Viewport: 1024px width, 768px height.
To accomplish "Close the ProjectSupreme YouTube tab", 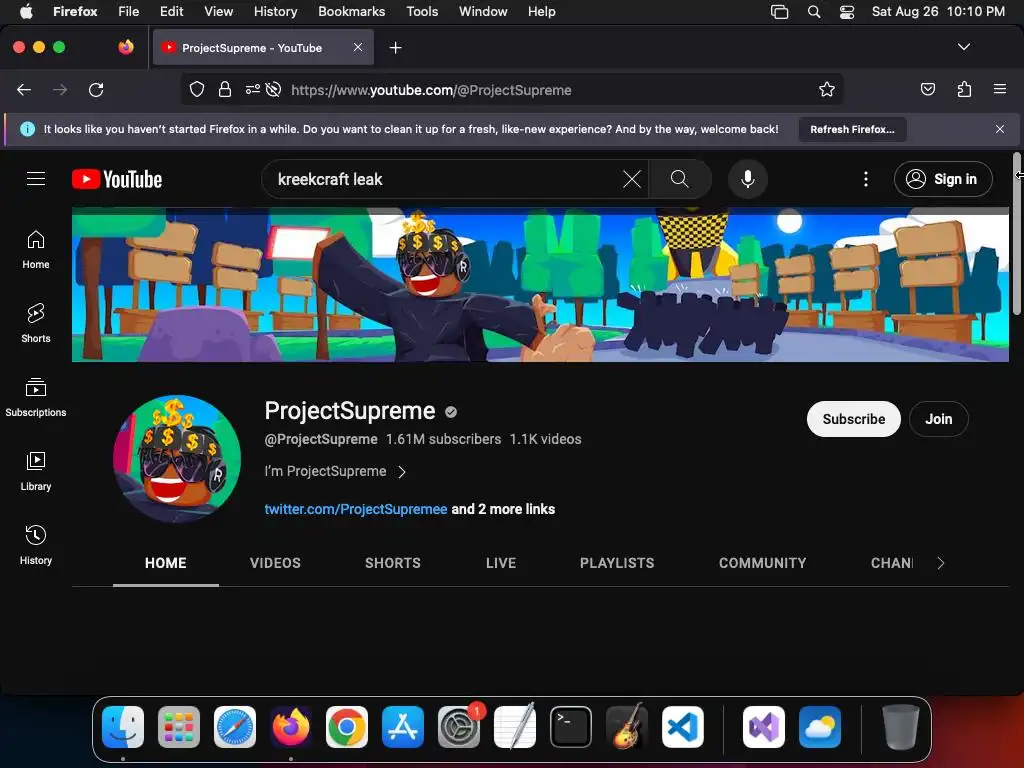I will point(358,47).
